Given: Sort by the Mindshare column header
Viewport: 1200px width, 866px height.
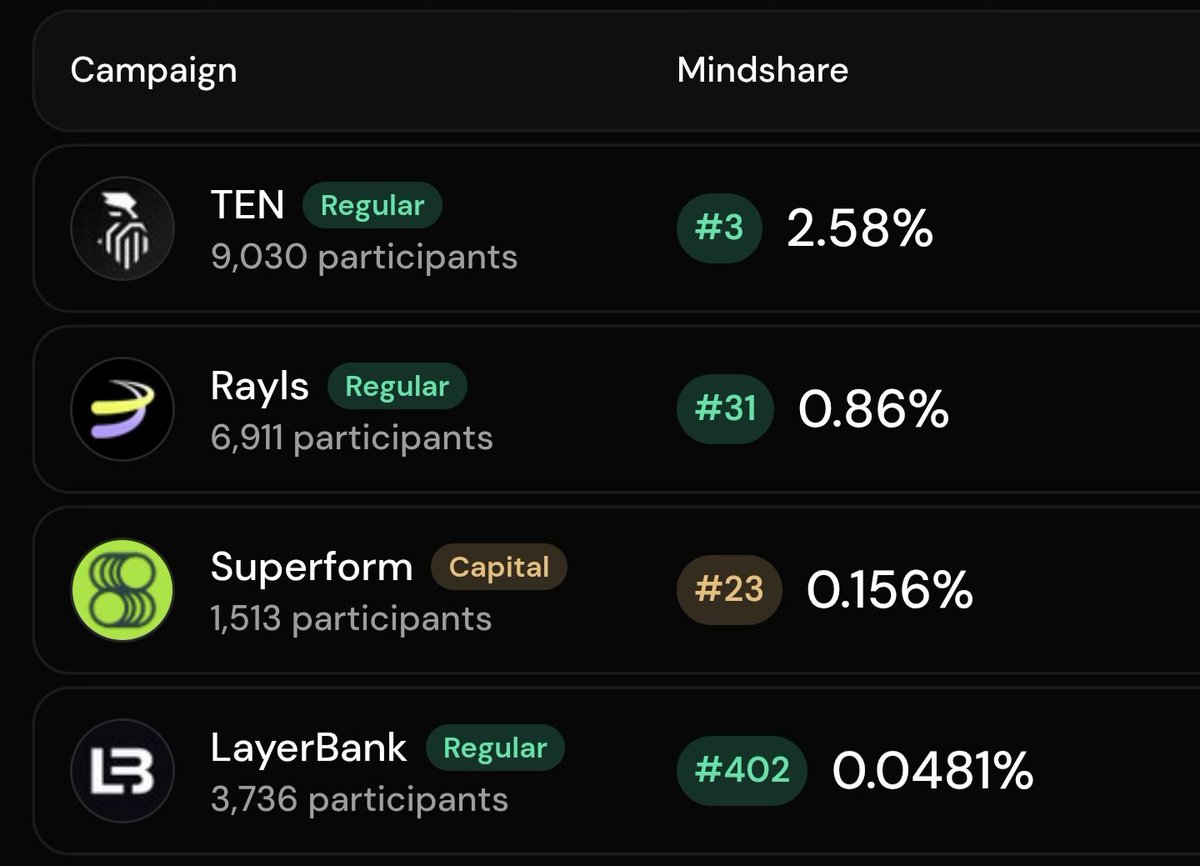Looking at the screenshot, I should click(x=762, y=70).
